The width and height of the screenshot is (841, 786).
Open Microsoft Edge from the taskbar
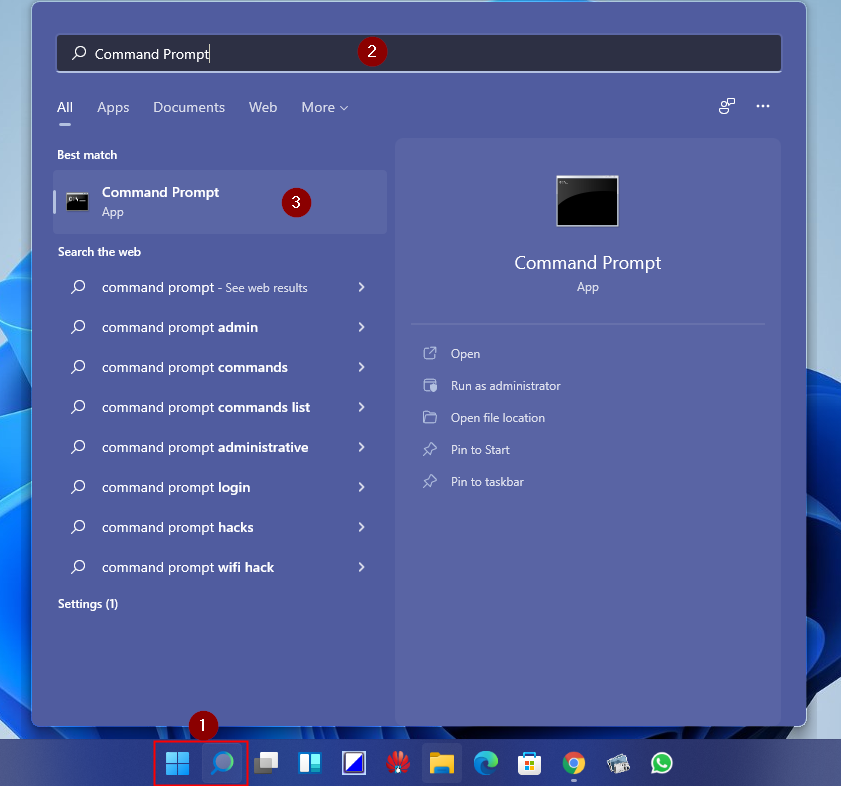[485, 763]
